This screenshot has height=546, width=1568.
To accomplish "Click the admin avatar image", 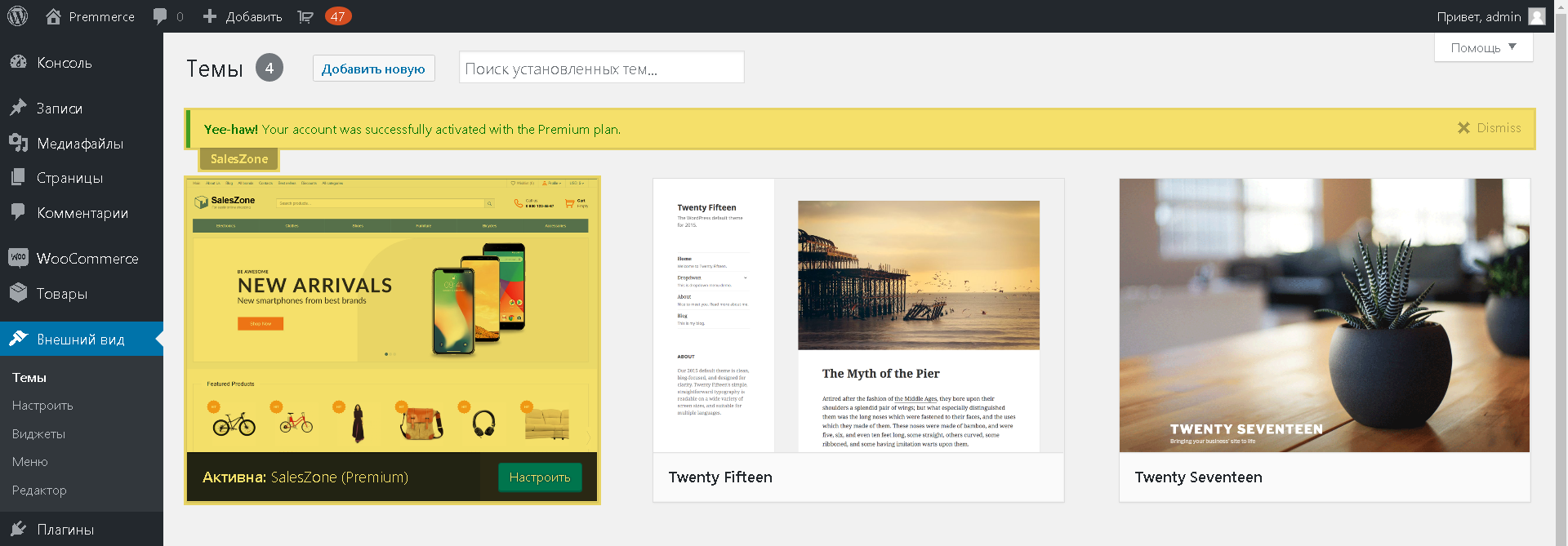I will (x=1537, y=16).
